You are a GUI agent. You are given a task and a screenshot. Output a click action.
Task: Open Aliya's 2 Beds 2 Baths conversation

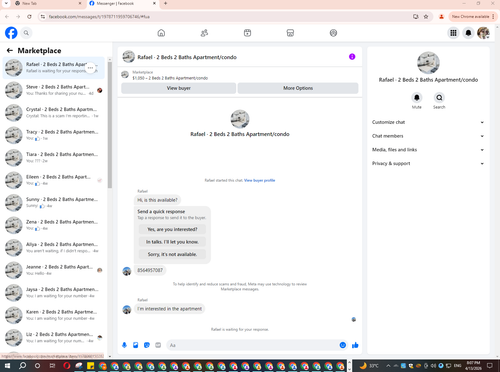54,248
